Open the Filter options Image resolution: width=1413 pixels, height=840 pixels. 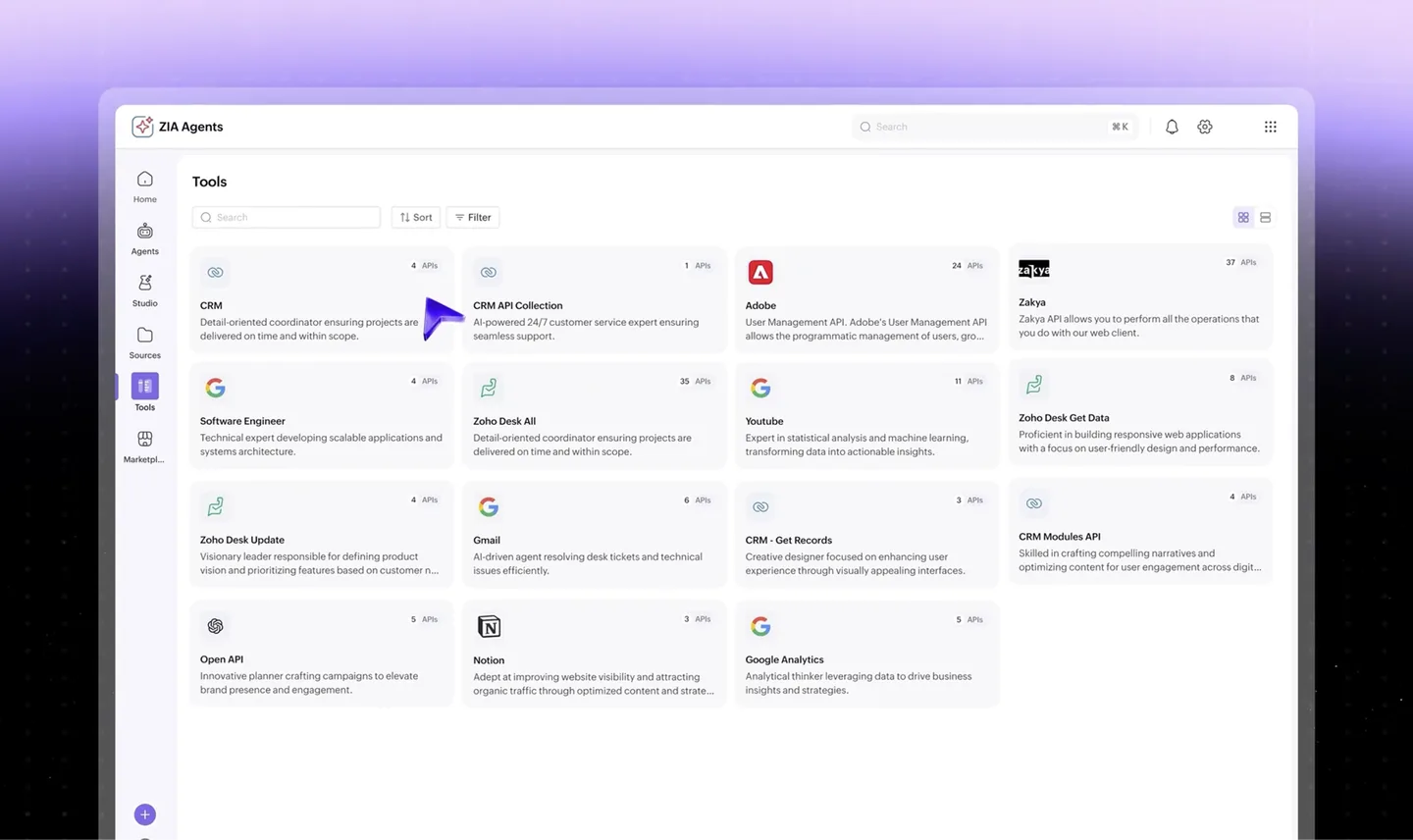point(473,218)
